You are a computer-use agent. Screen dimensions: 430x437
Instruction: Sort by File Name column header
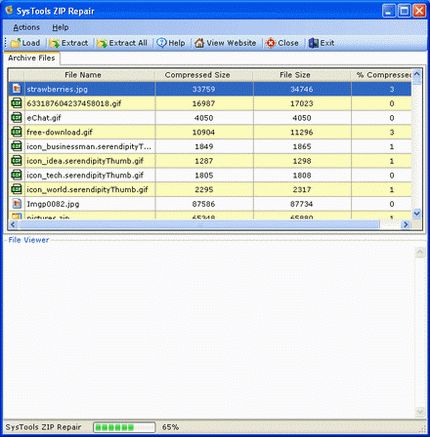click(x=83, y=75)
